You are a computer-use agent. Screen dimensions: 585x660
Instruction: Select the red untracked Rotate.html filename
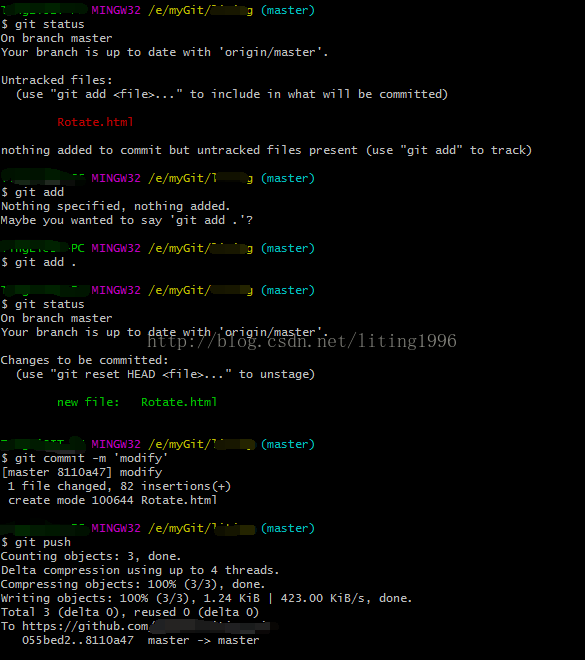[x=96, y=122]
